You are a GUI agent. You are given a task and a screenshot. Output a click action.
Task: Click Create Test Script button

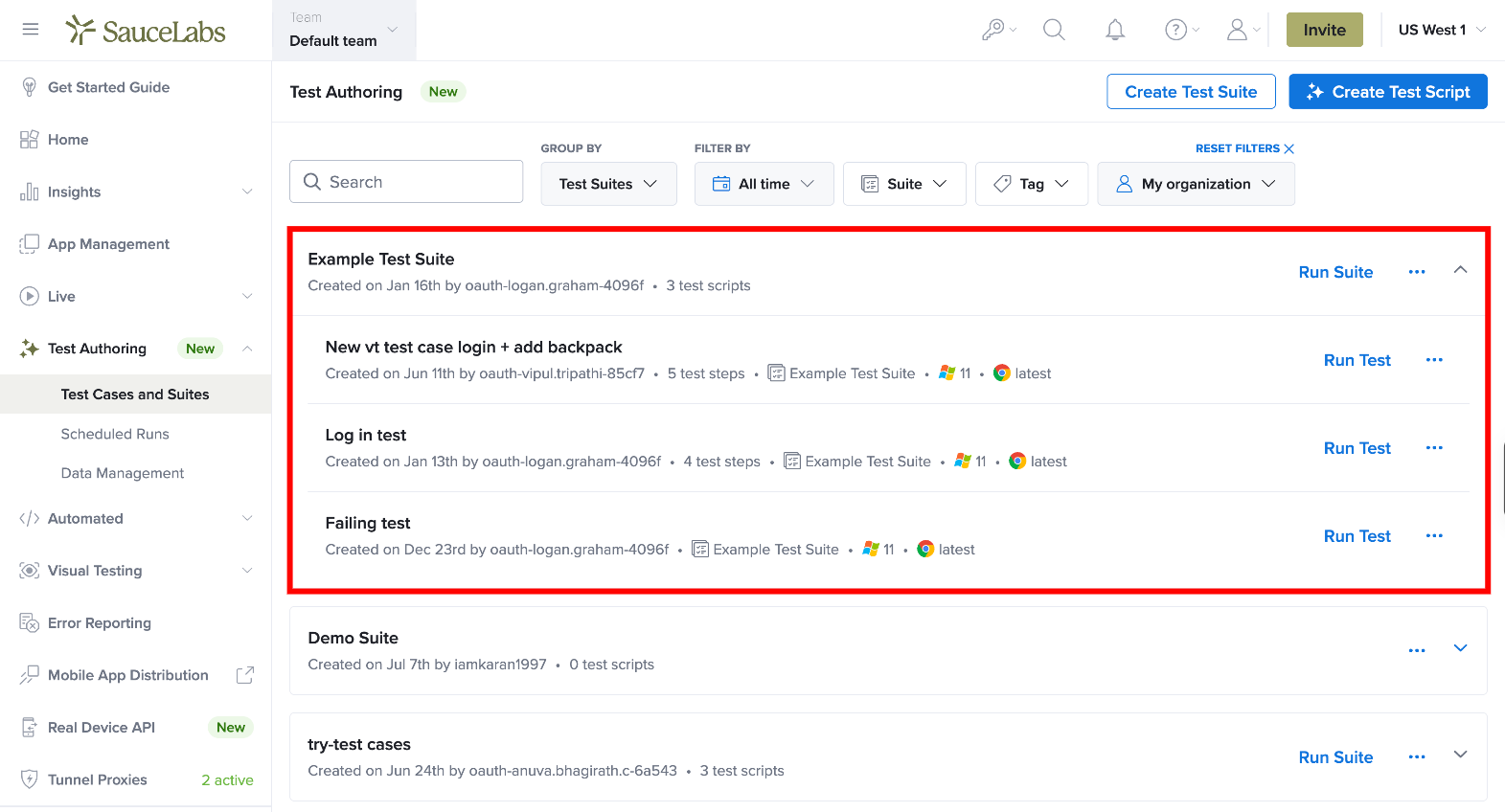tap(1388, 92)
